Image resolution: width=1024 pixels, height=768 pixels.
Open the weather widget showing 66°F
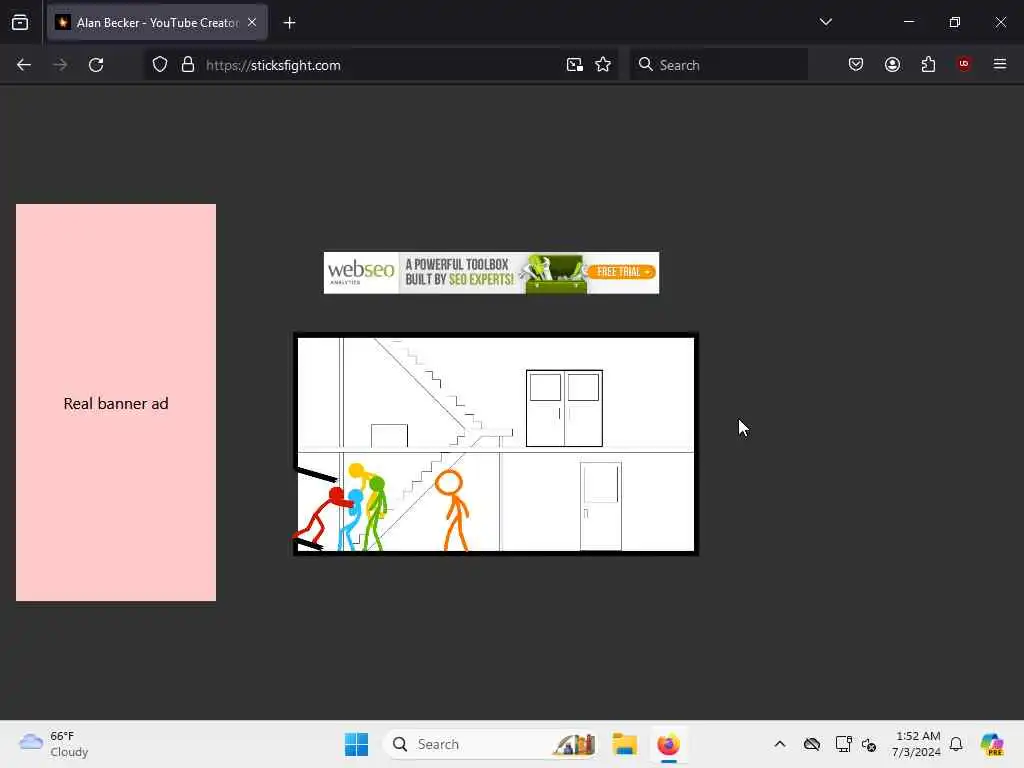pyautogui.click(x=54, y=744)
